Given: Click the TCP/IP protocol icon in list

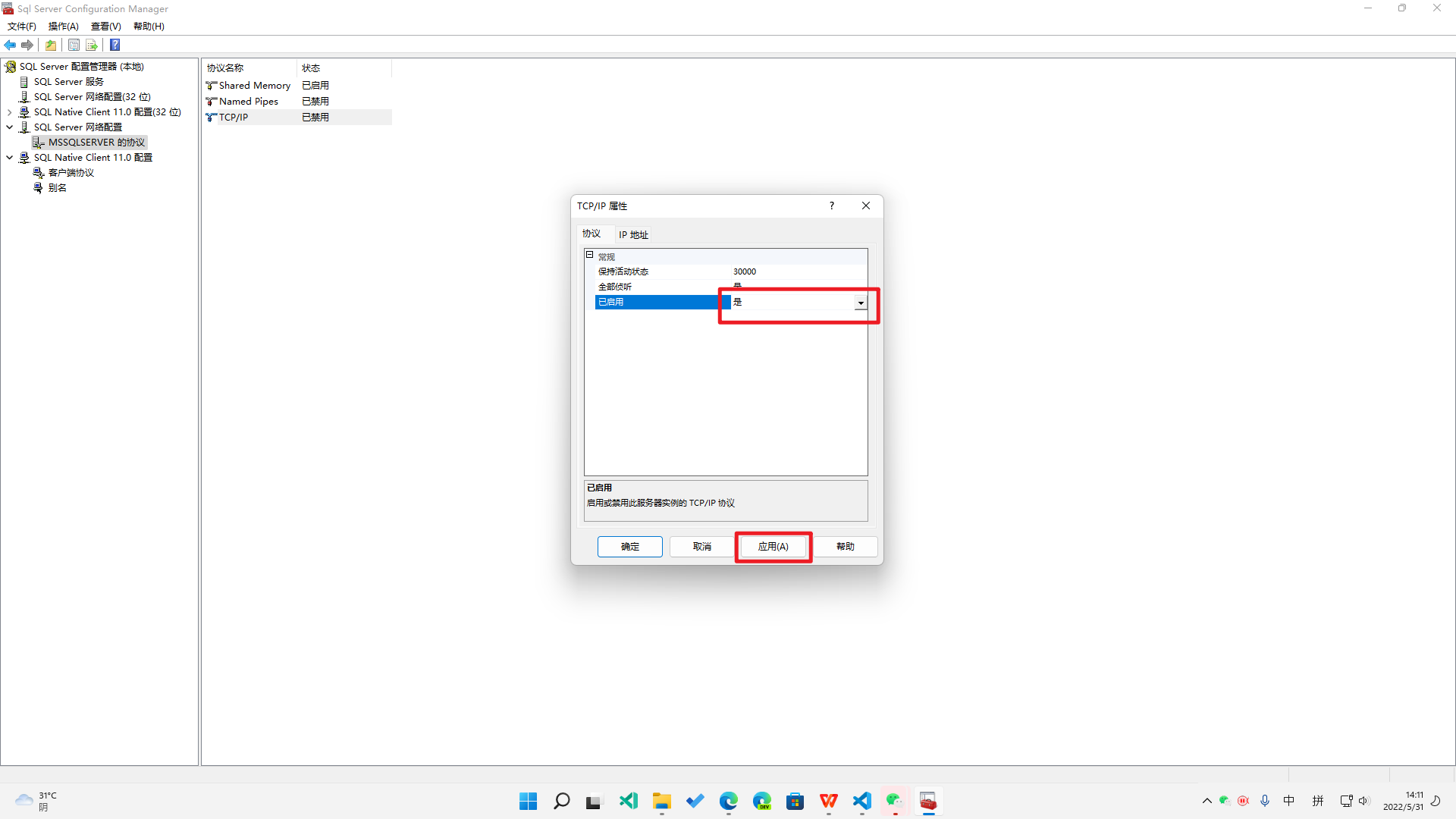Looking at the screenshot, I should [211, 118].
